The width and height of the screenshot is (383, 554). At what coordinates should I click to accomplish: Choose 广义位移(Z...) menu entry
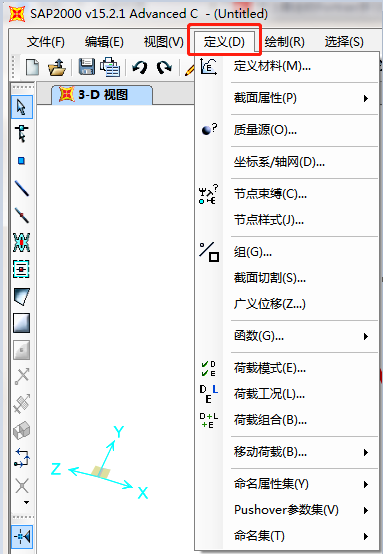[x=287, y=304]
